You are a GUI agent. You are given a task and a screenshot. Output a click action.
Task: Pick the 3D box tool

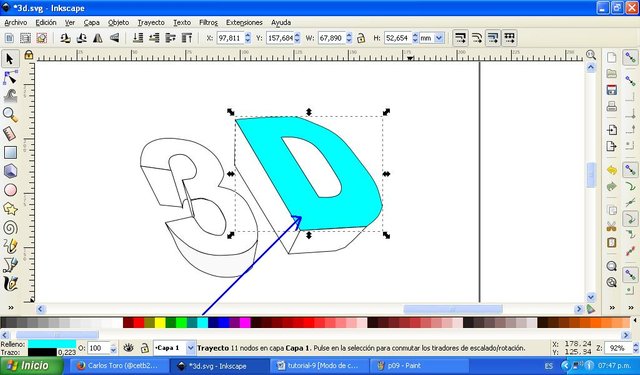coord(10,171)
